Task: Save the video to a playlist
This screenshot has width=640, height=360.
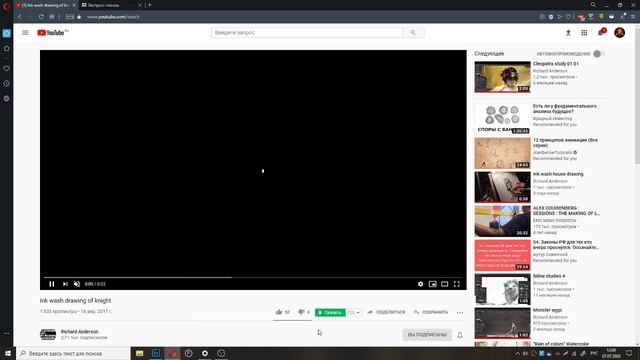Action: [x=431, y=312]
